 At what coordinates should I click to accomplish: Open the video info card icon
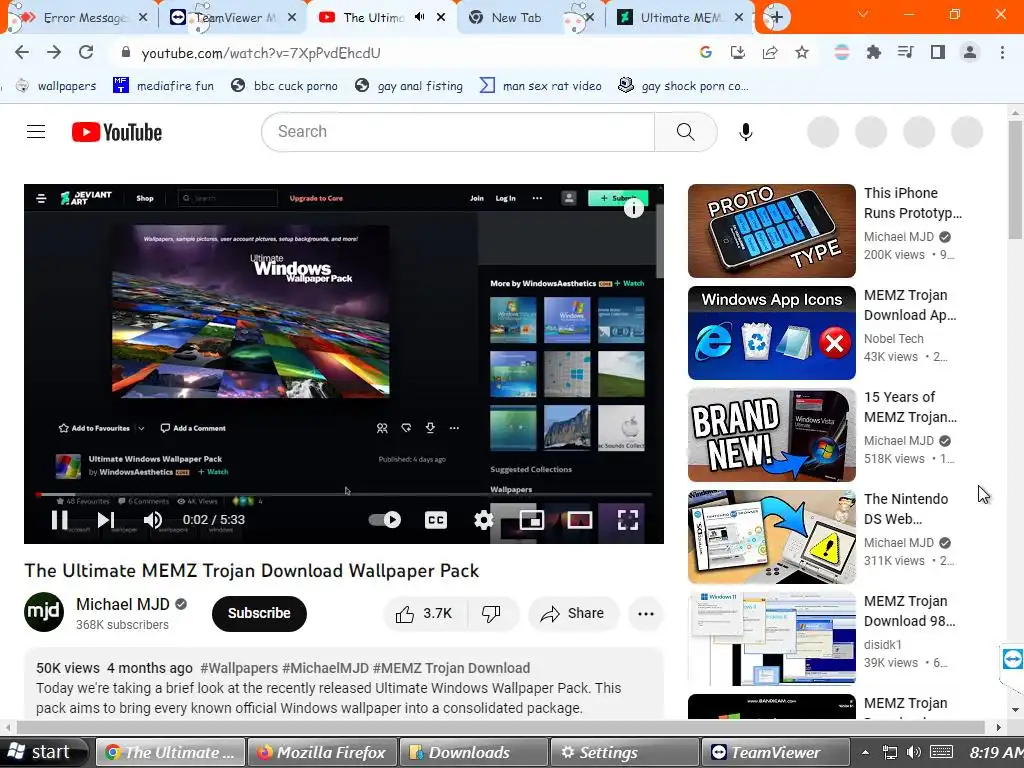point(633,208)
